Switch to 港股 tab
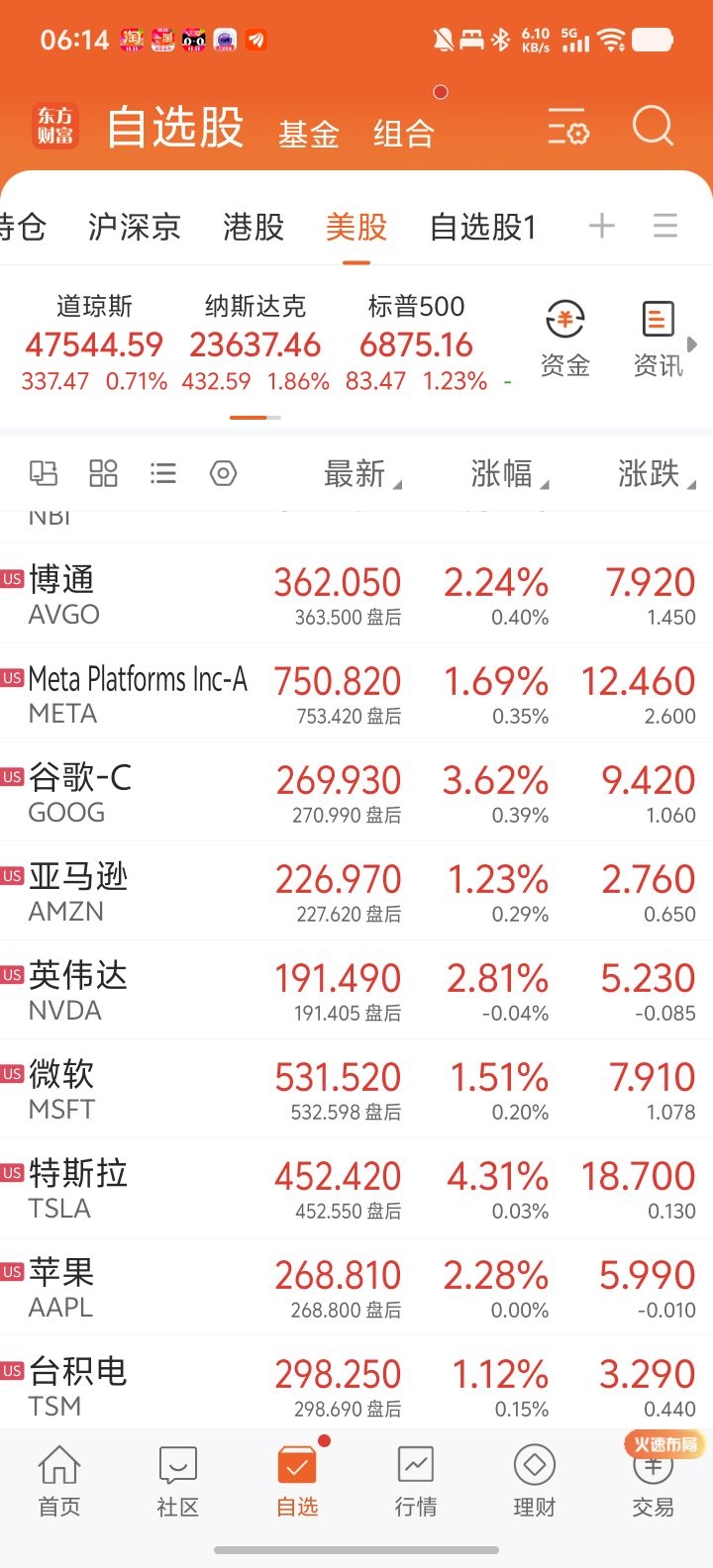 tap(254, 228)
